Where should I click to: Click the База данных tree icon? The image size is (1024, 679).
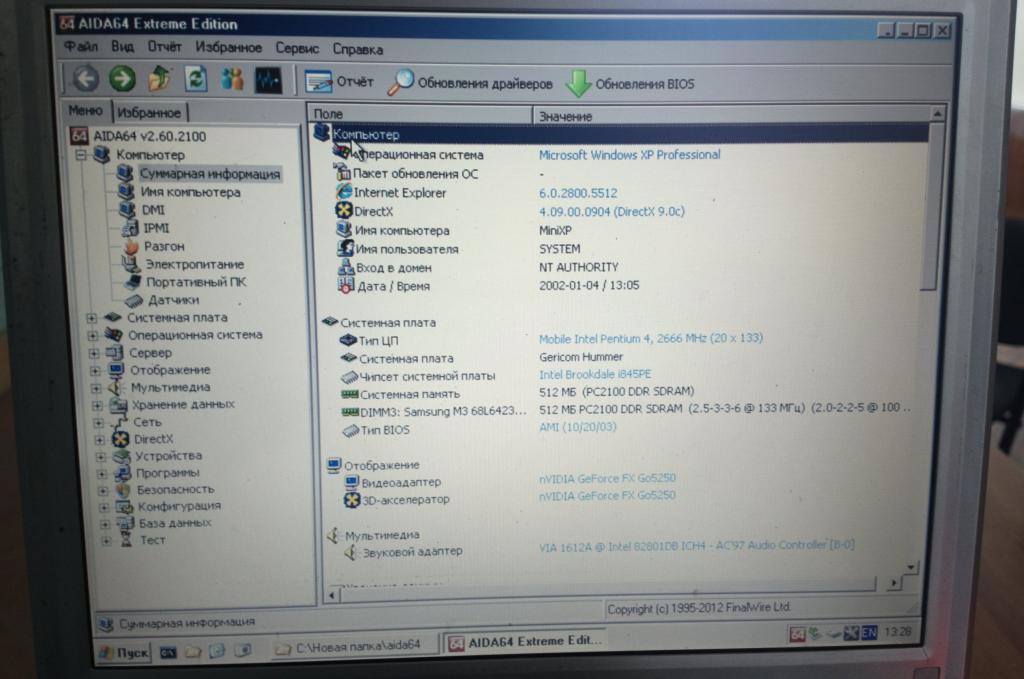(x=125, y=524)
